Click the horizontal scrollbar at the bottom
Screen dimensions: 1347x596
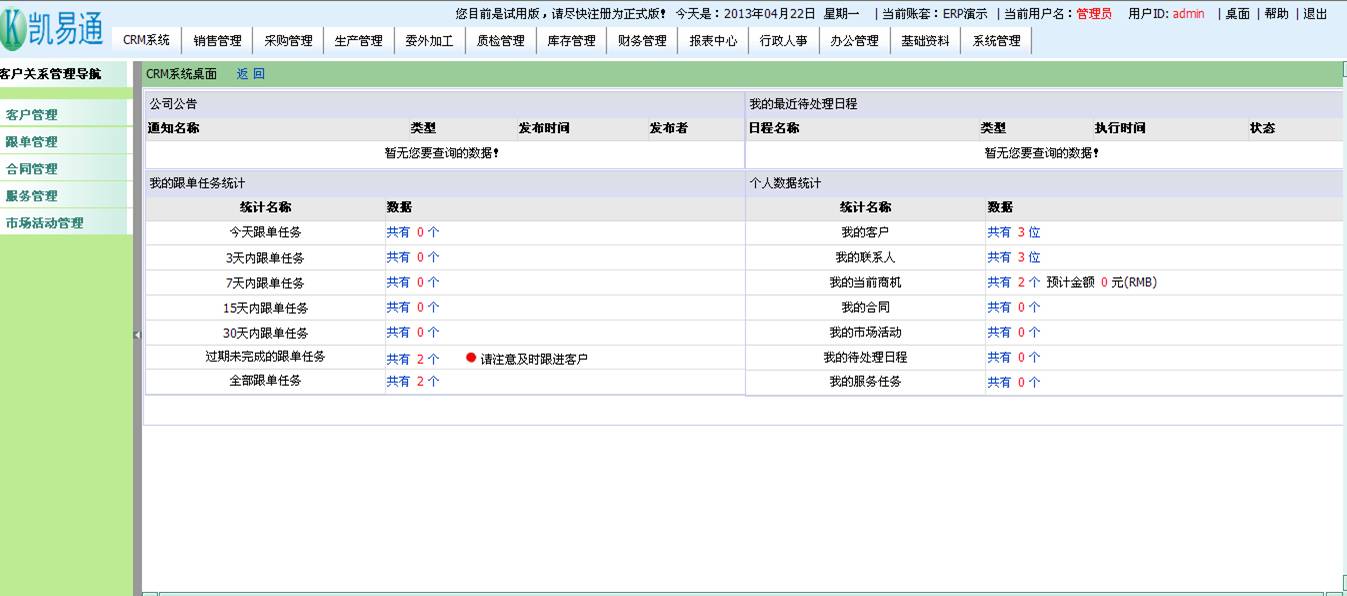(x=740, y=593)
